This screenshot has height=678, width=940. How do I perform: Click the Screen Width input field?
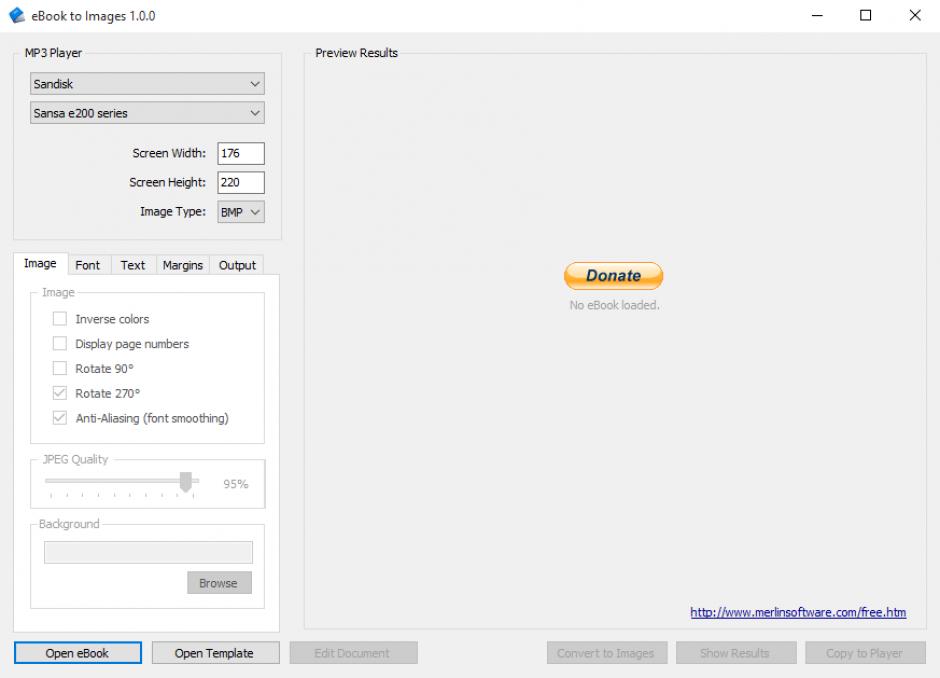[x=241, y=153]
